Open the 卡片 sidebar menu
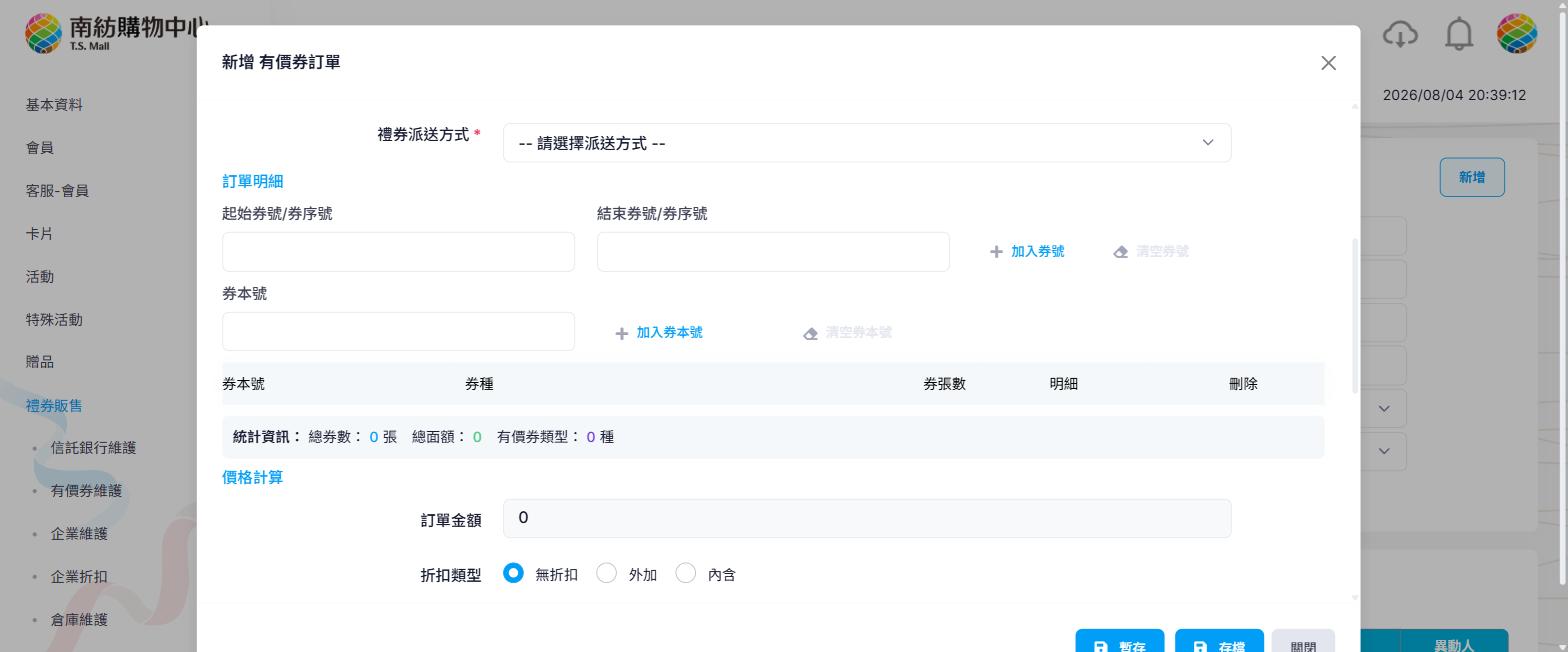This screenshot has height=652, width=1568. (40, 234)
